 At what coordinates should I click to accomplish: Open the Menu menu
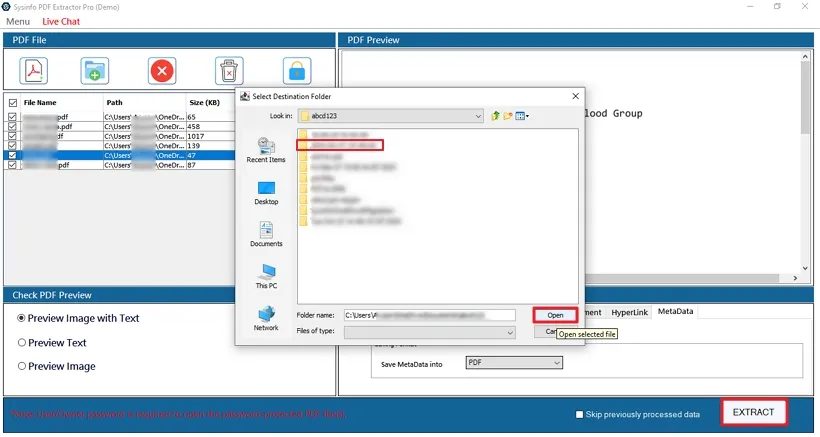pyautogui.click(x=18, y=21)
